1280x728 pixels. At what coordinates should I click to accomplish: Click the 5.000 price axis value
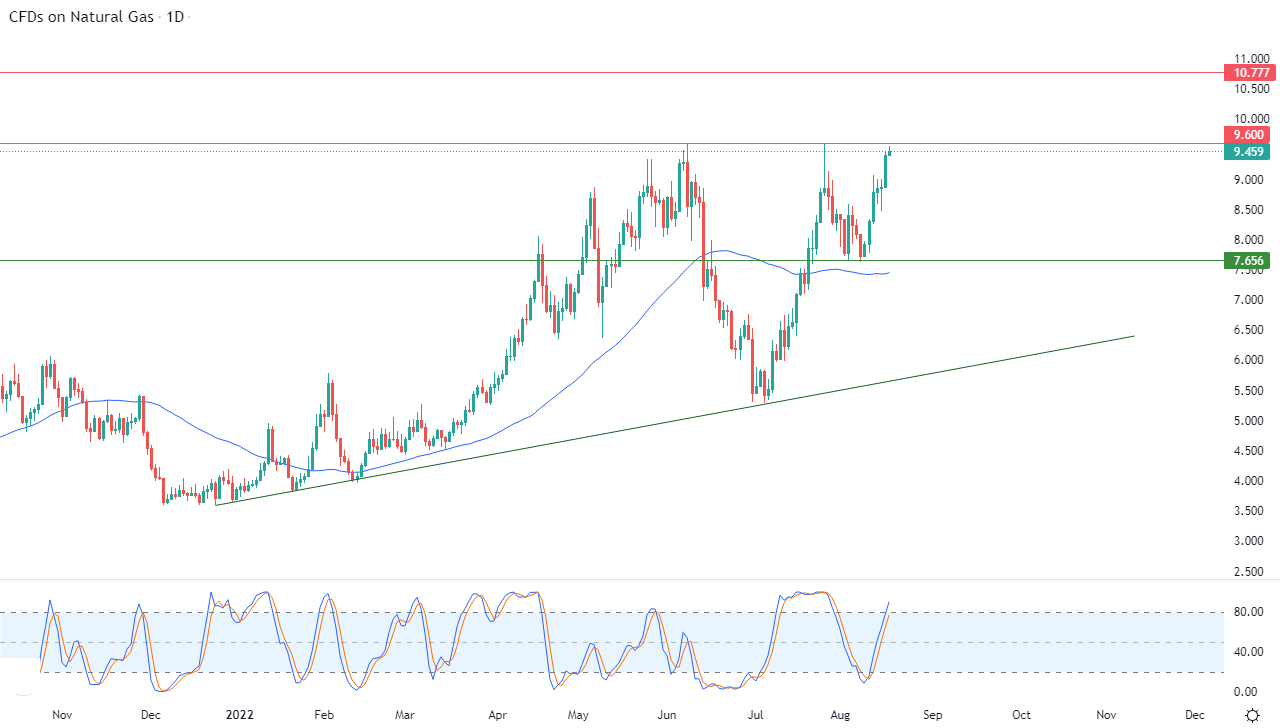pyautogui.click(x=1249, y=421)
